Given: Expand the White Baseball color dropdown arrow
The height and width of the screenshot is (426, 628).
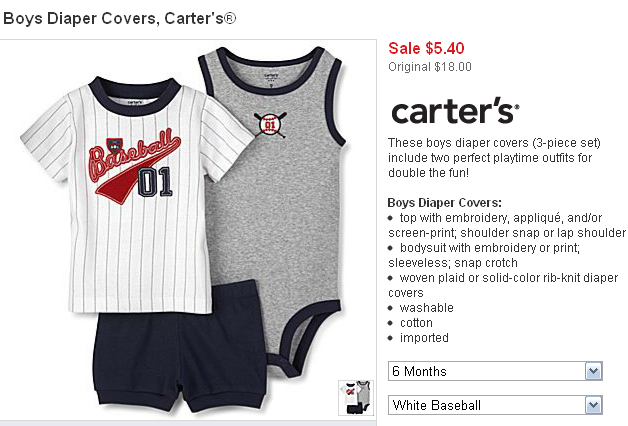Looking at the screenshot, I should (593, 406).
